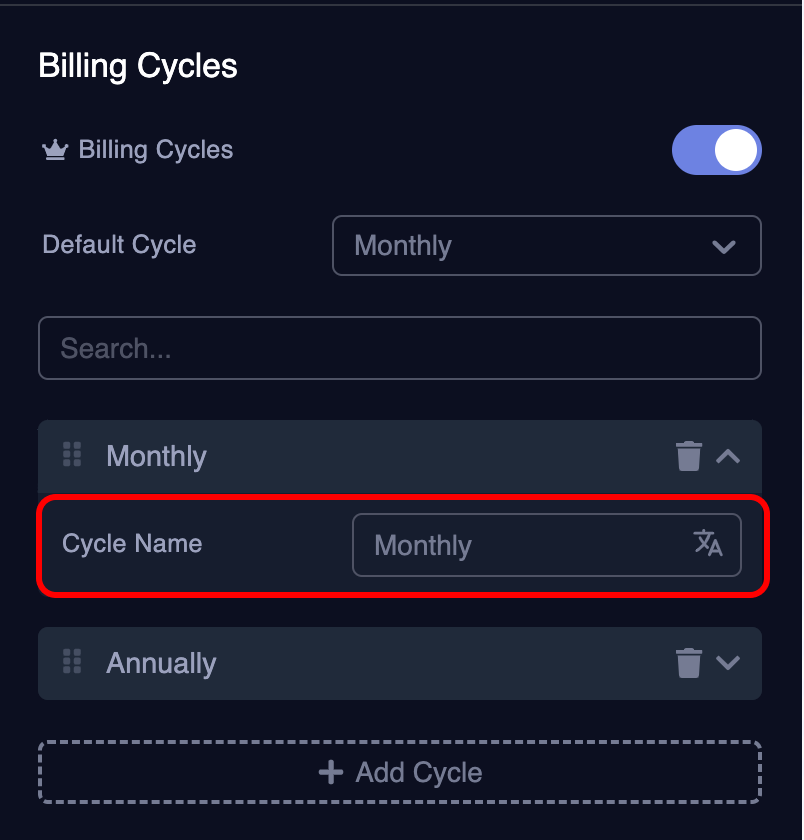Viewport: 804px width, 840px height.
Task: Click the drag handle on the Monthly cycle
Action: click(71, 455)
